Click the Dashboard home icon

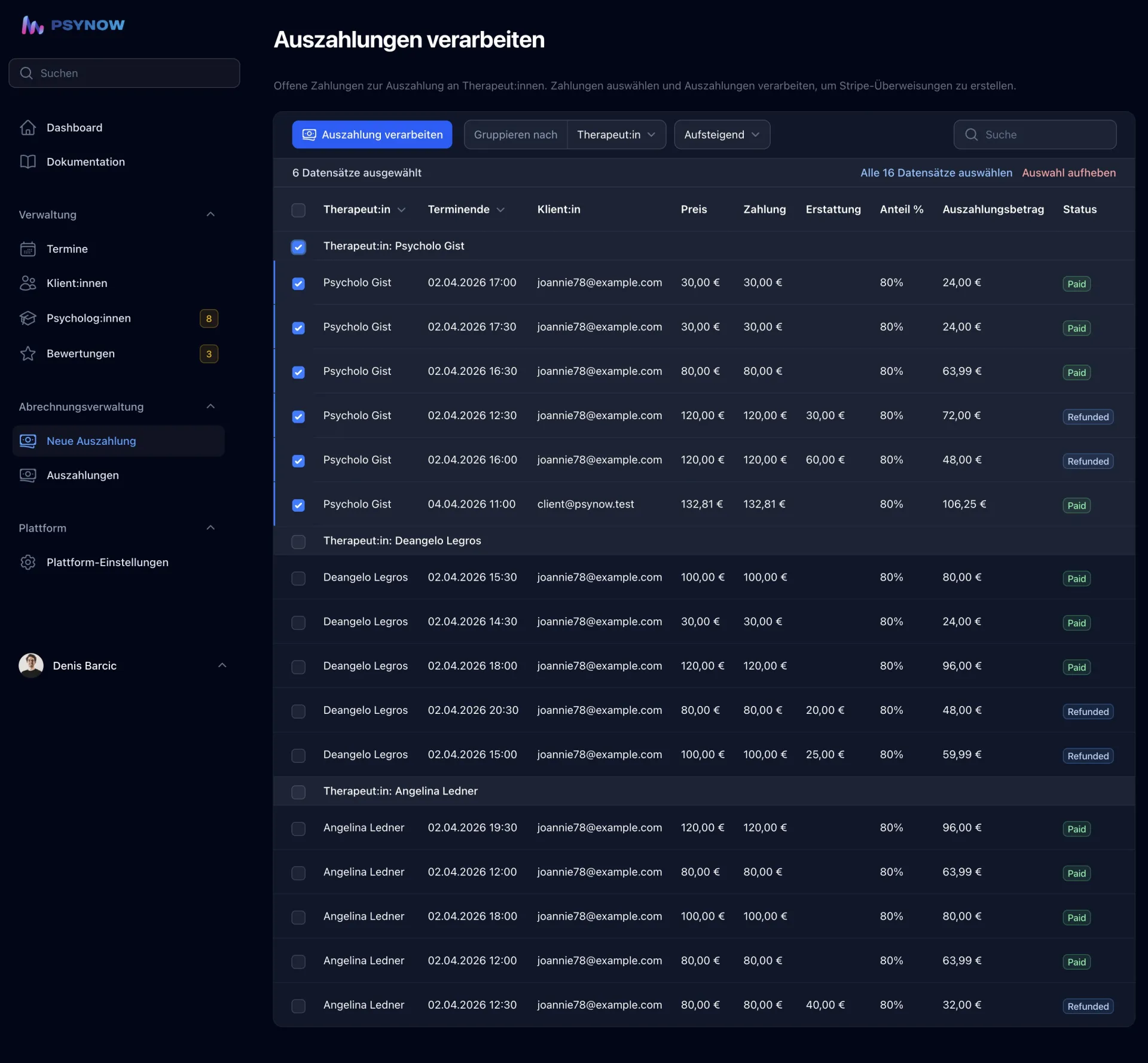28,127
